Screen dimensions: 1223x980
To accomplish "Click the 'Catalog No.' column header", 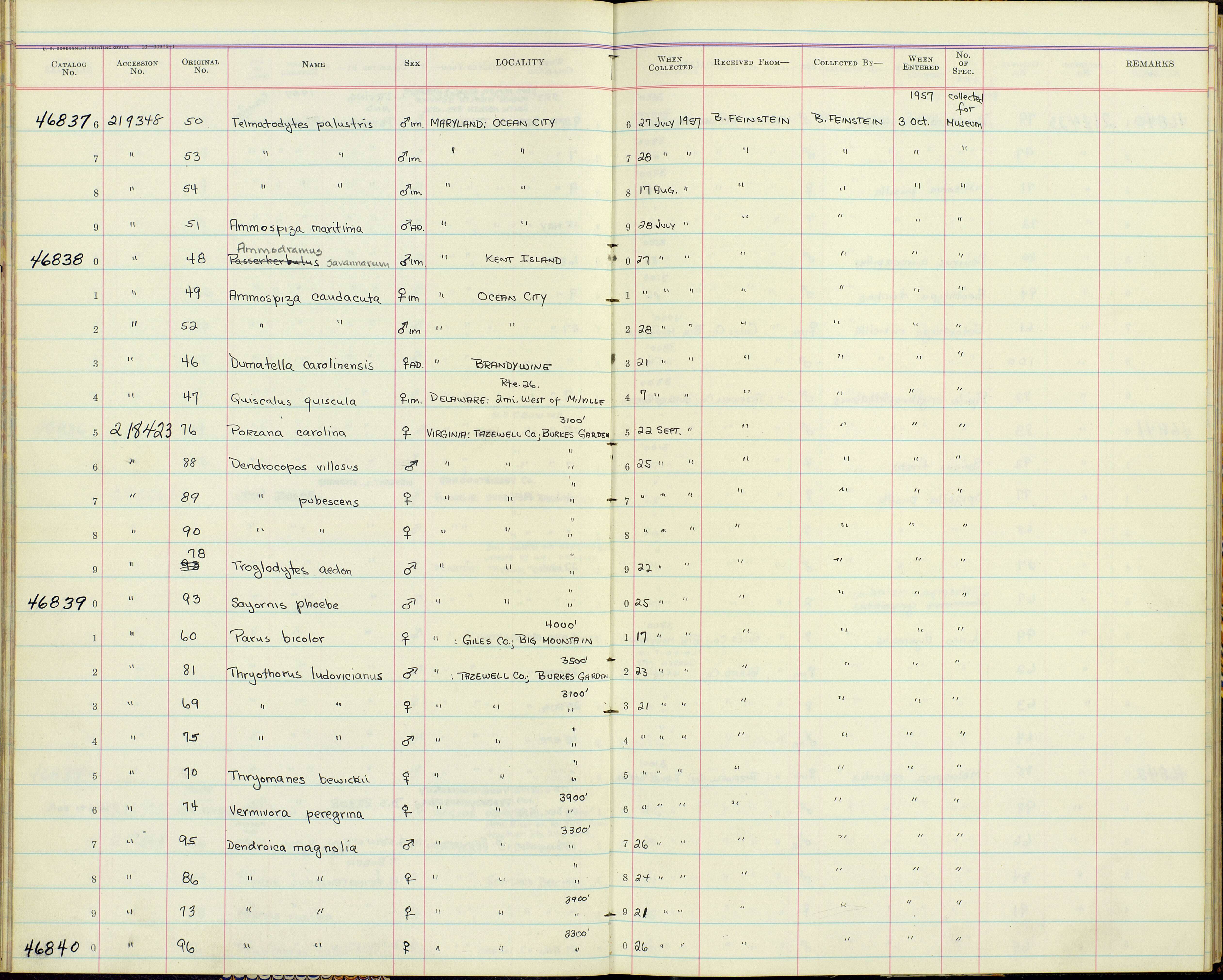I will click(x=69, y=68).
